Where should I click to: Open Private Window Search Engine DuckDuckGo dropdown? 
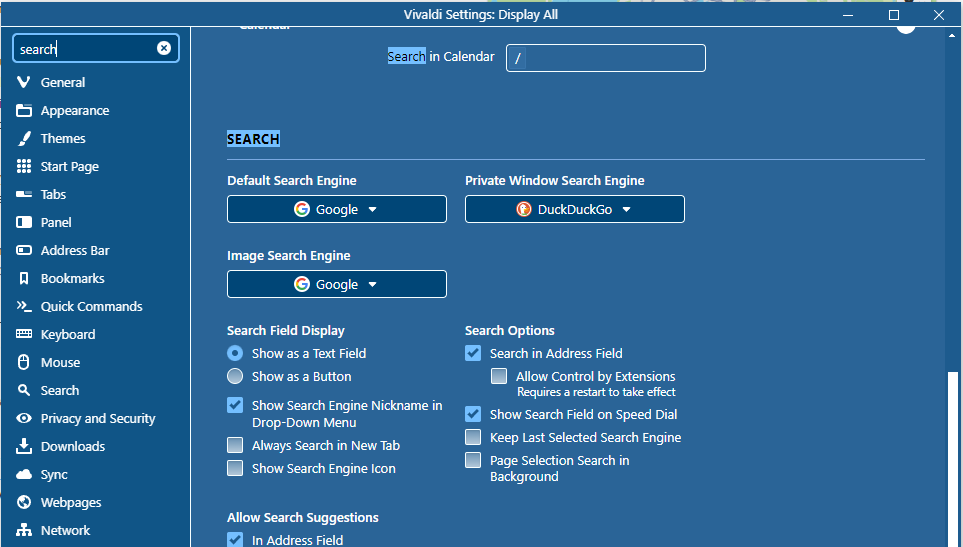574,209
